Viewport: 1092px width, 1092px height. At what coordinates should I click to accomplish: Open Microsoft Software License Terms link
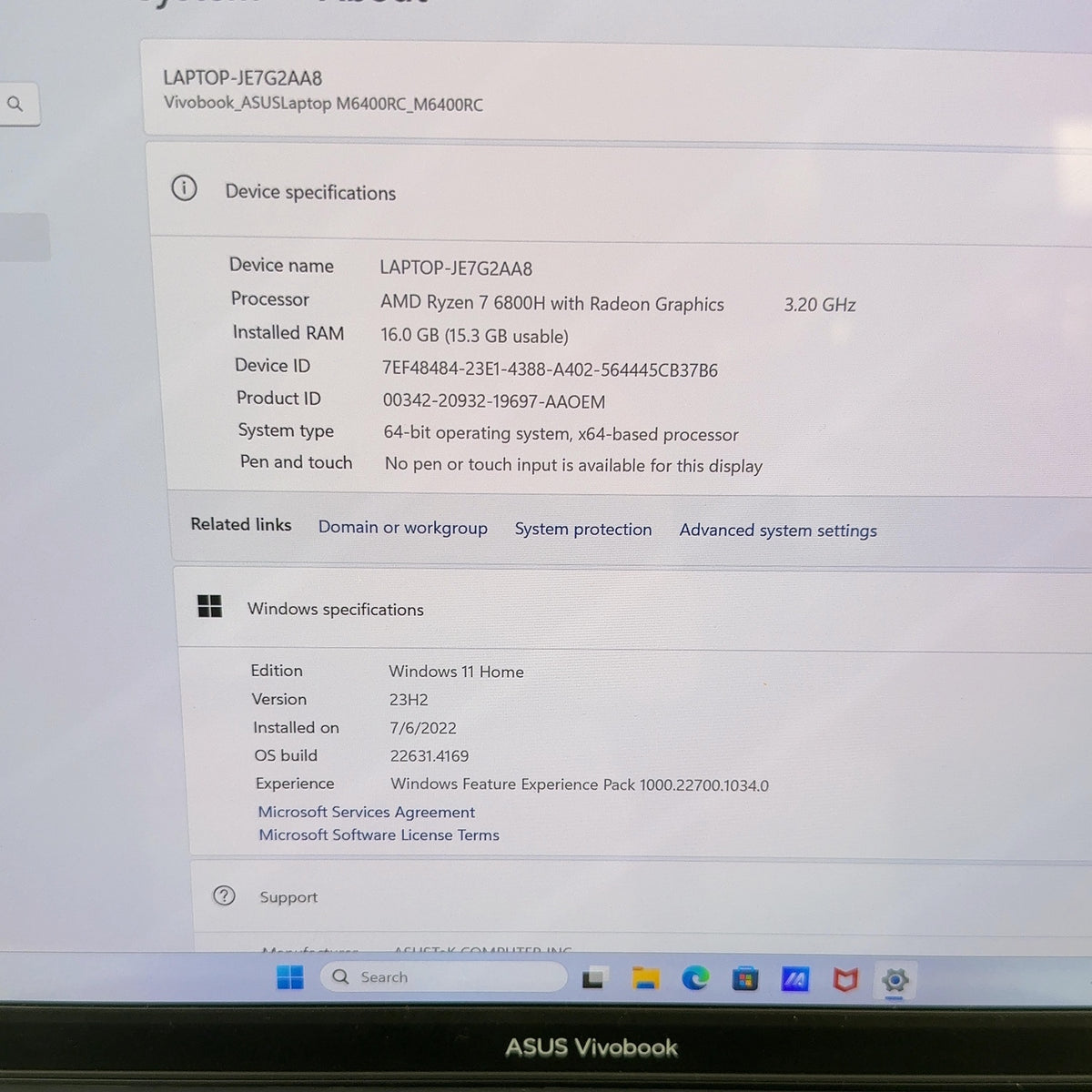tap(379, 834)
